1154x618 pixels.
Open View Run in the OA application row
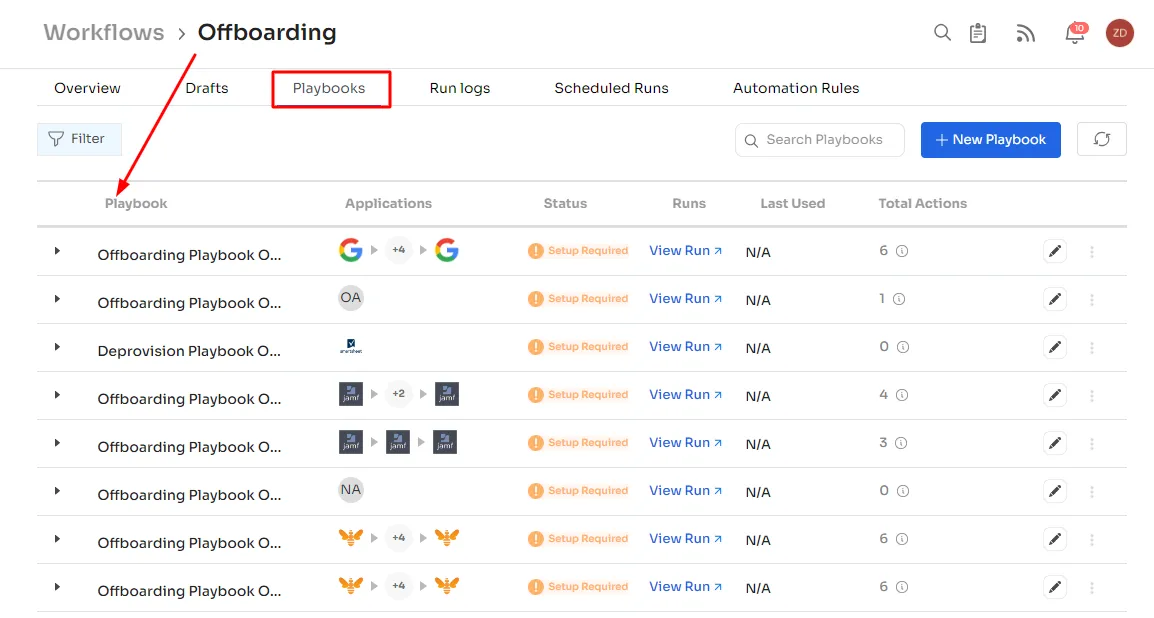click(x=685, y=299)
